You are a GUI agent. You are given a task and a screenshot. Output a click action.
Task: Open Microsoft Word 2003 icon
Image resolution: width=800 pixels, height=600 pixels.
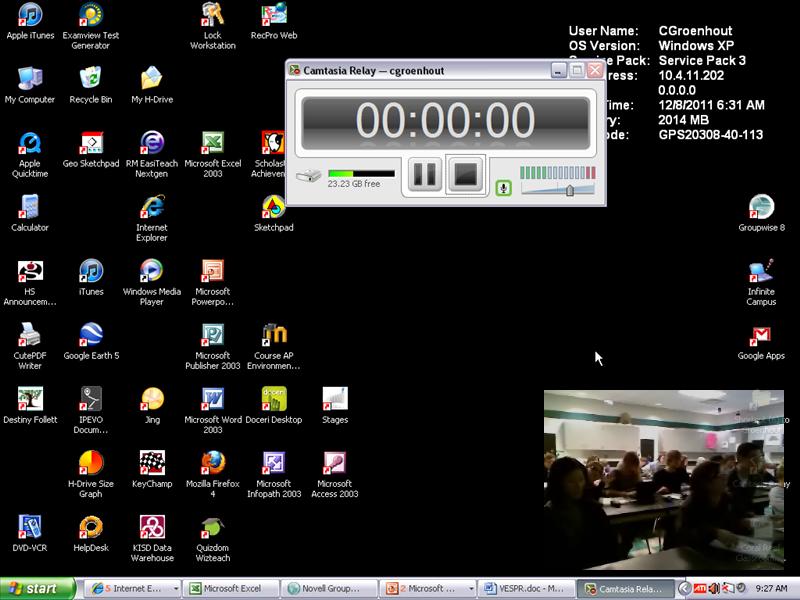(x=213, y=411)
